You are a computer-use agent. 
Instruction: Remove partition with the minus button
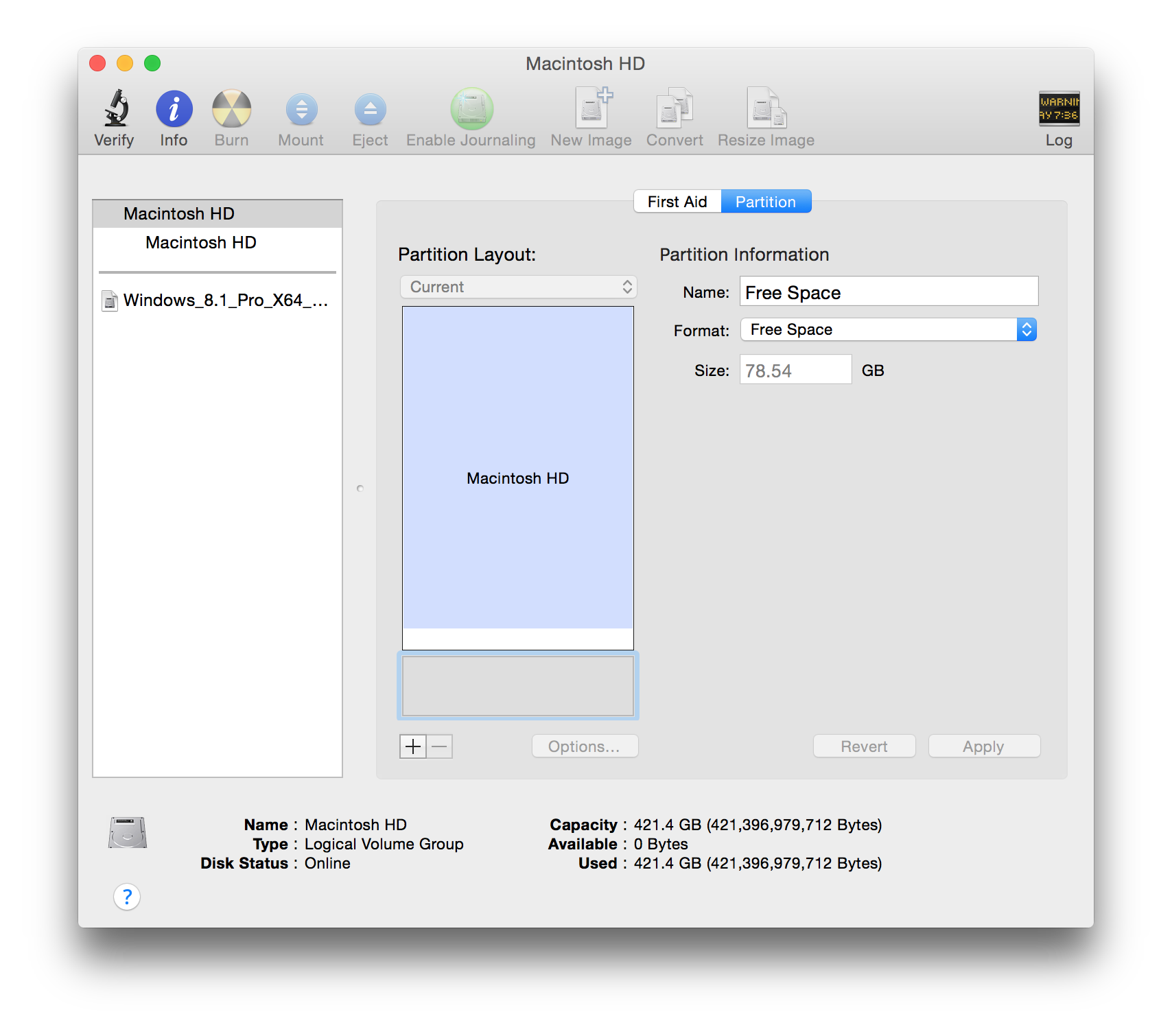point(440,746)
